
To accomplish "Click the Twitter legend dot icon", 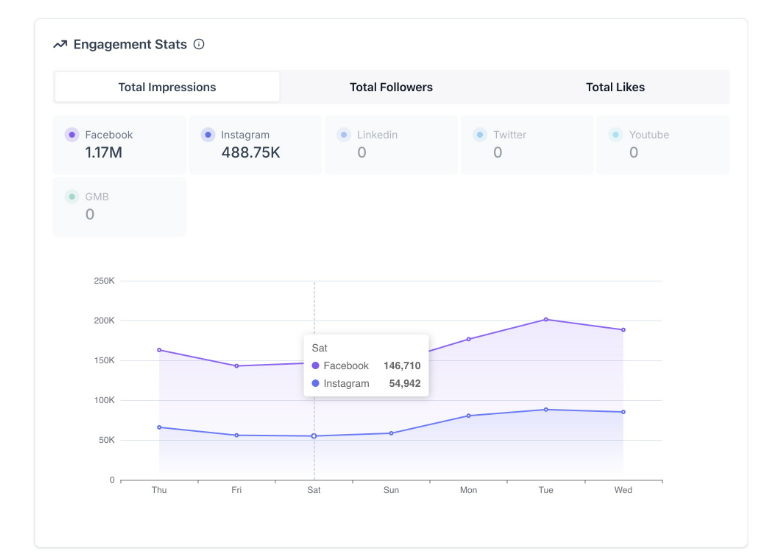I will point(479,135).
